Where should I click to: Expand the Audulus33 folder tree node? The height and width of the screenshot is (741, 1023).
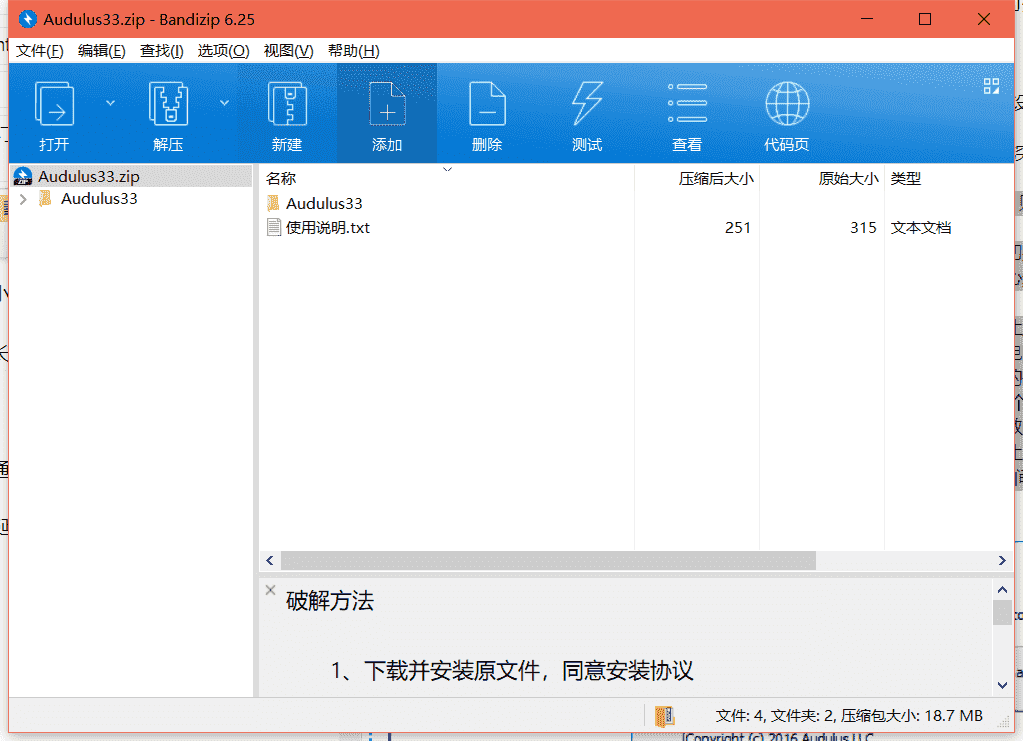23,199
